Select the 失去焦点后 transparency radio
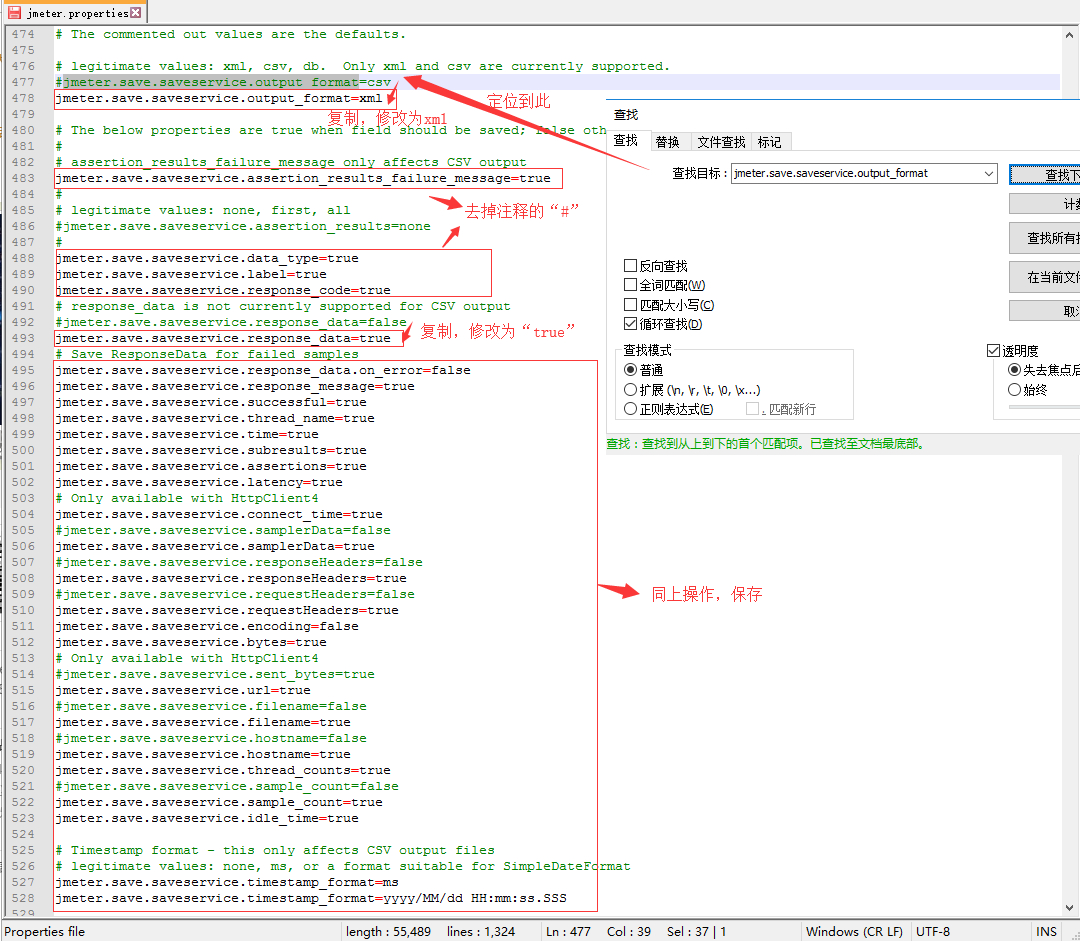The height and width of the screenshot is (941, 1080). point(1015,370)
